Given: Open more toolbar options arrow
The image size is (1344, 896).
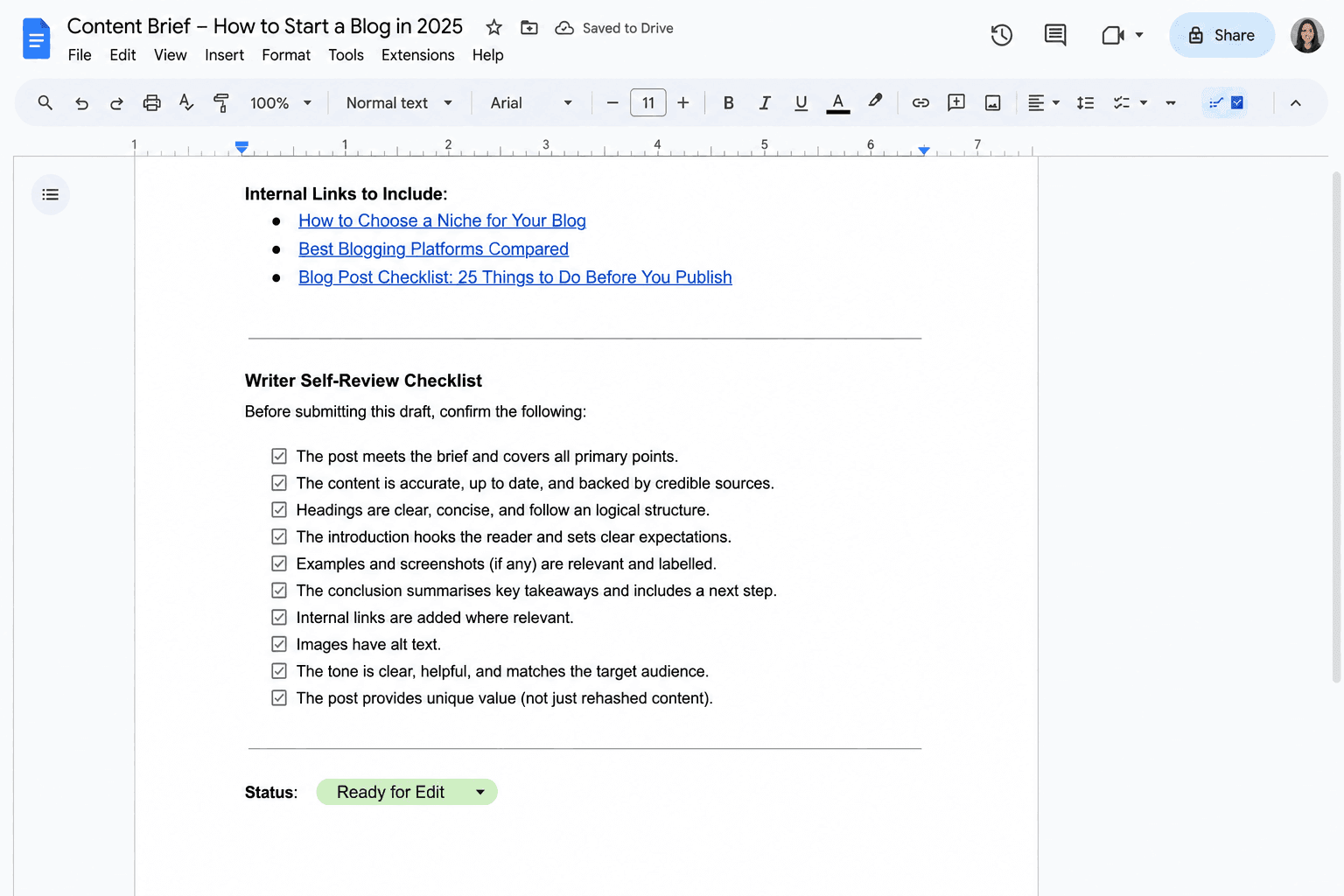Looking at the screenshot, I should click(1171, 103).
